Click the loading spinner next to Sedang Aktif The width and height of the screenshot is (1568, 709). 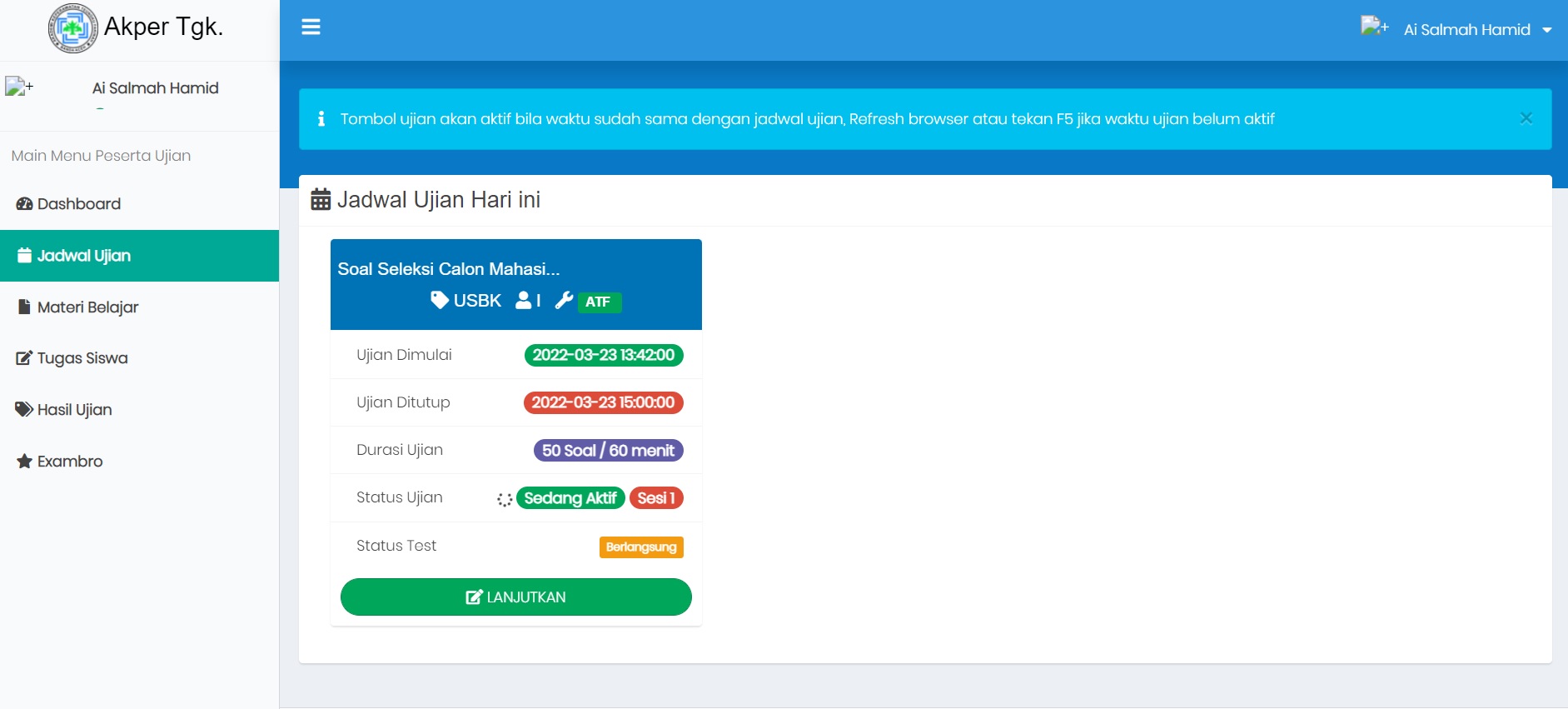click(505, 499)
